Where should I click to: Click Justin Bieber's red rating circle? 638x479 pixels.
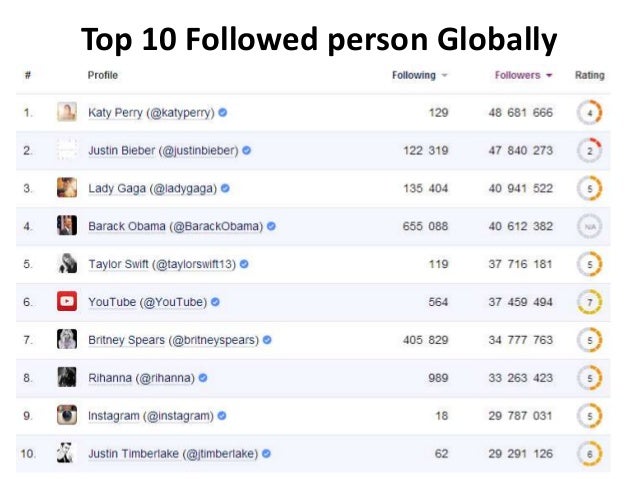point(590,150)
